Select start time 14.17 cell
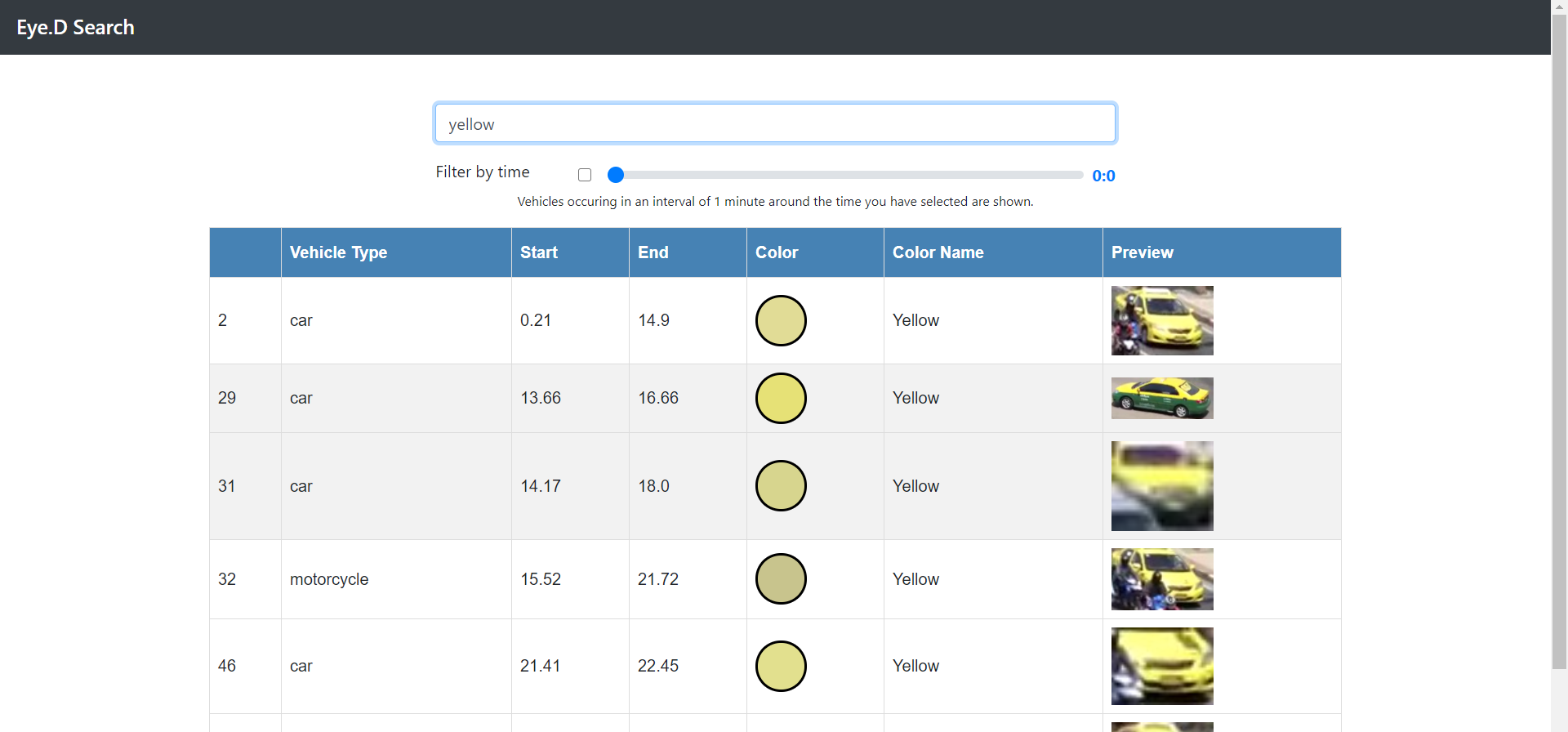Viewport: 1568px width, 732px height. coord(570,486)
